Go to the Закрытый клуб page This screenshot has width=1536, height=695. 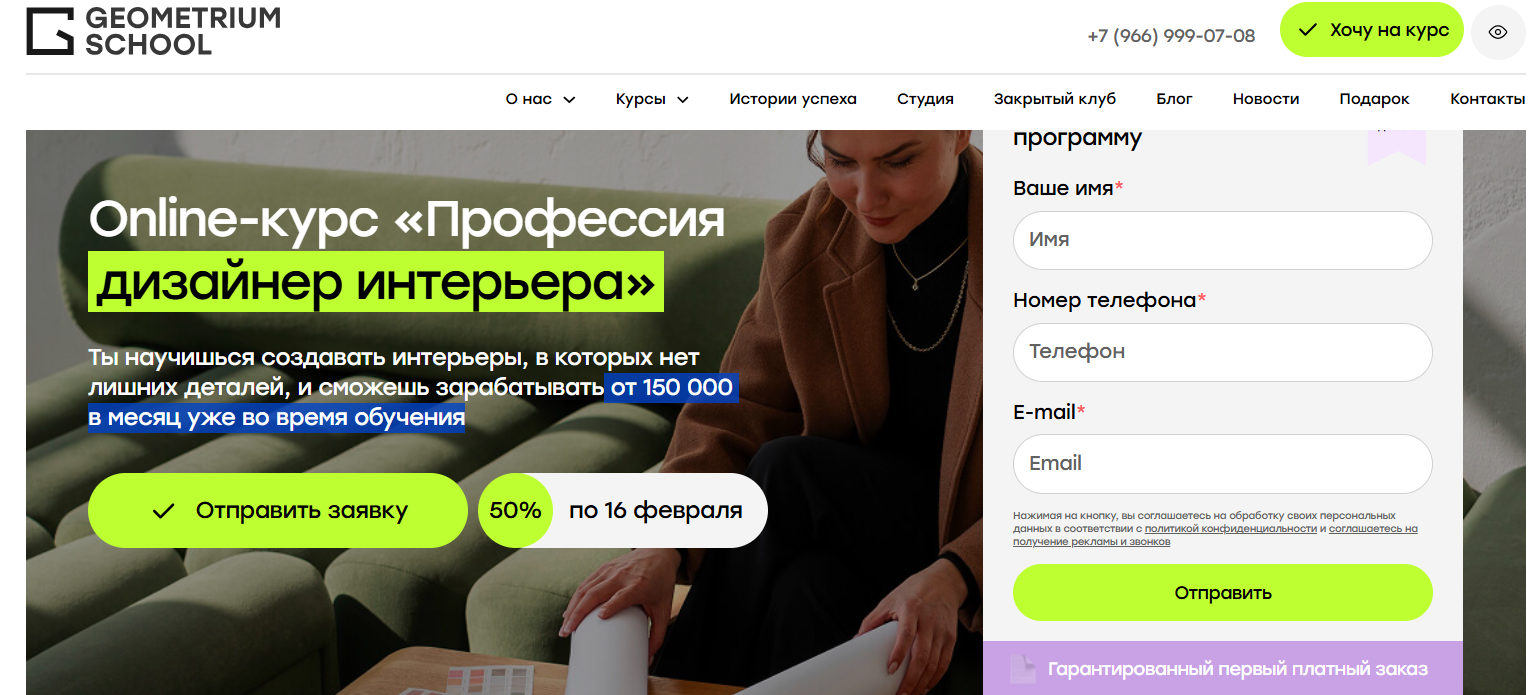click(1055, 99)
